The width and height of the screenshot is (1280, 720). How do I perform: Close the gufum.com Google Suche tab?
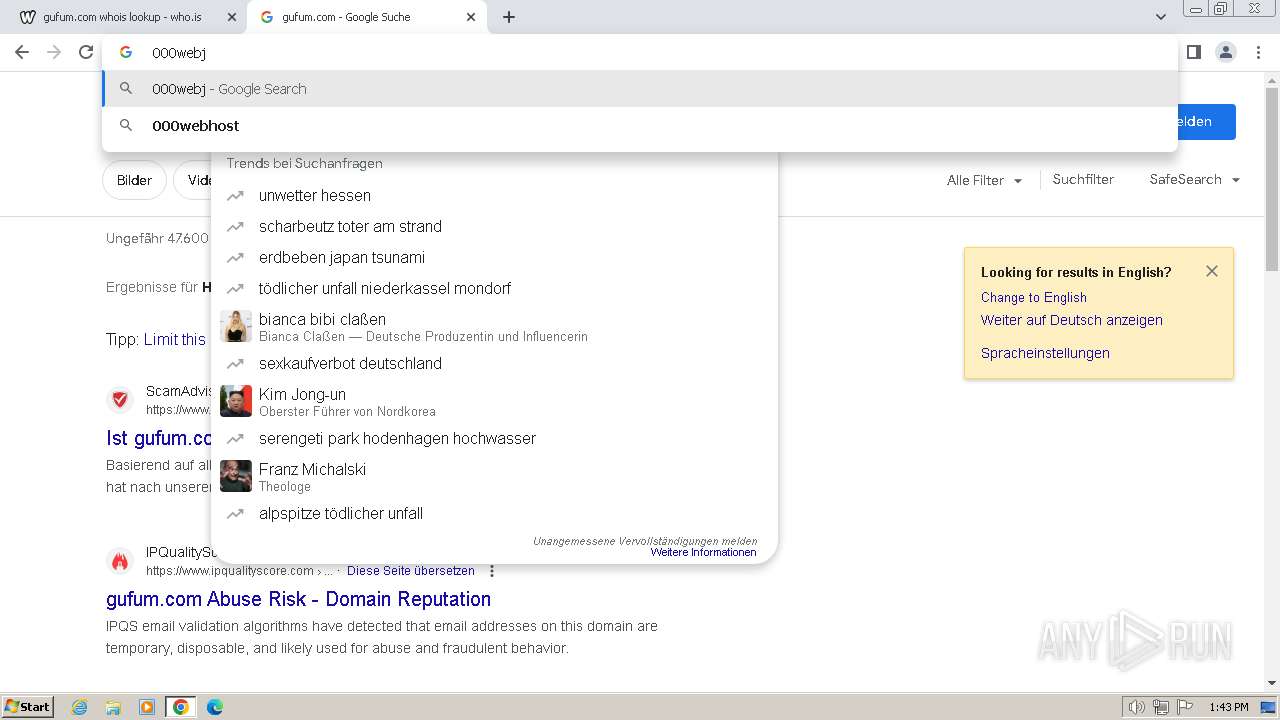click(x=471, y=17)
